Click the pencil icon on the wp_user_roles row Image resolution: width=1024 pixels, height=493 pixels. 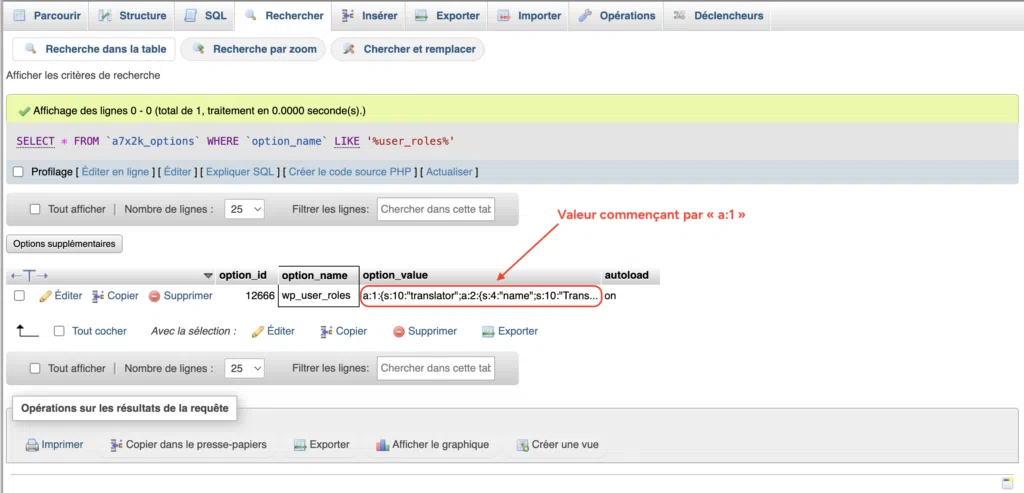[45, 296]
